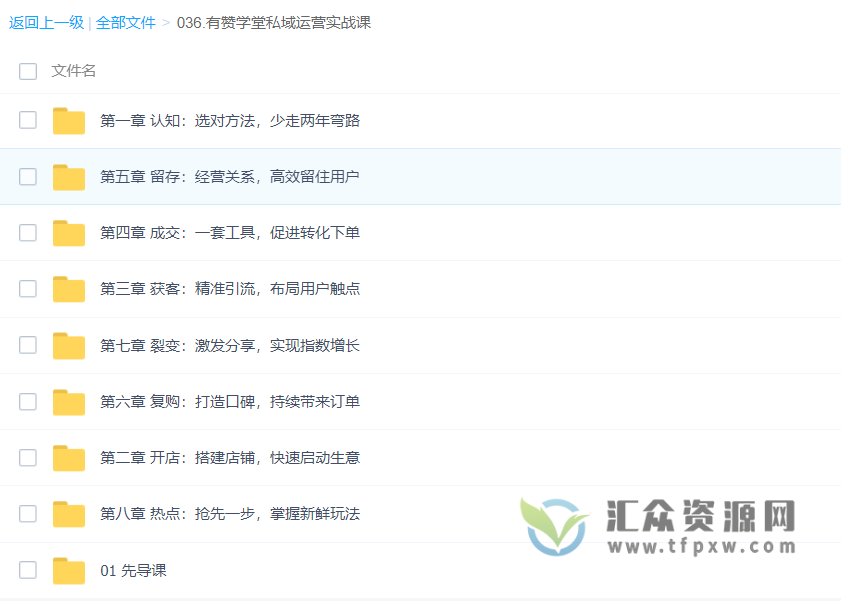Open the 第二章 开店 folder icon
The height and width of the screenshot is (601, 841).
pos(68,457)
